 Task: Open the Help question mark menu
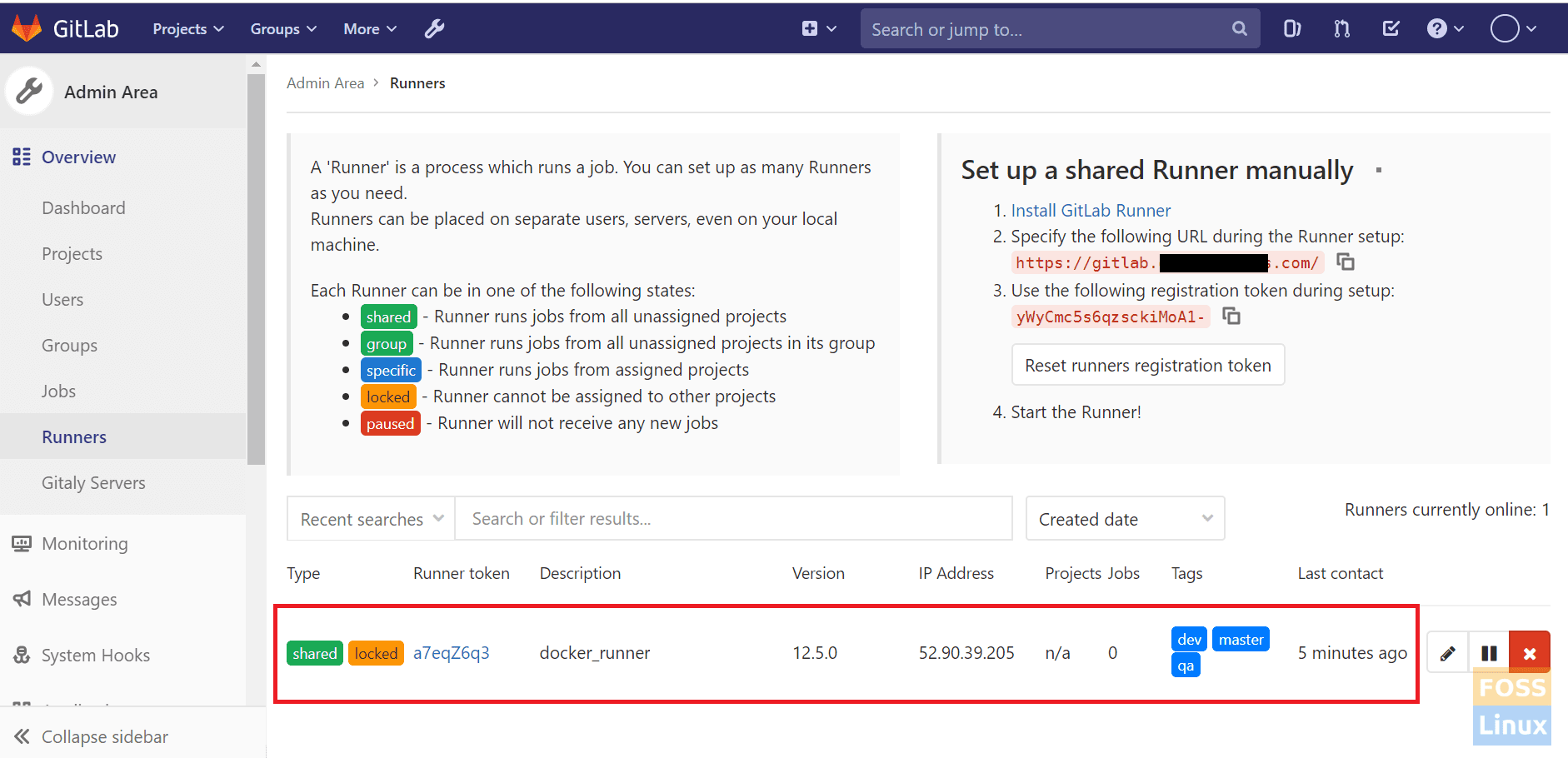(1445, 29)
